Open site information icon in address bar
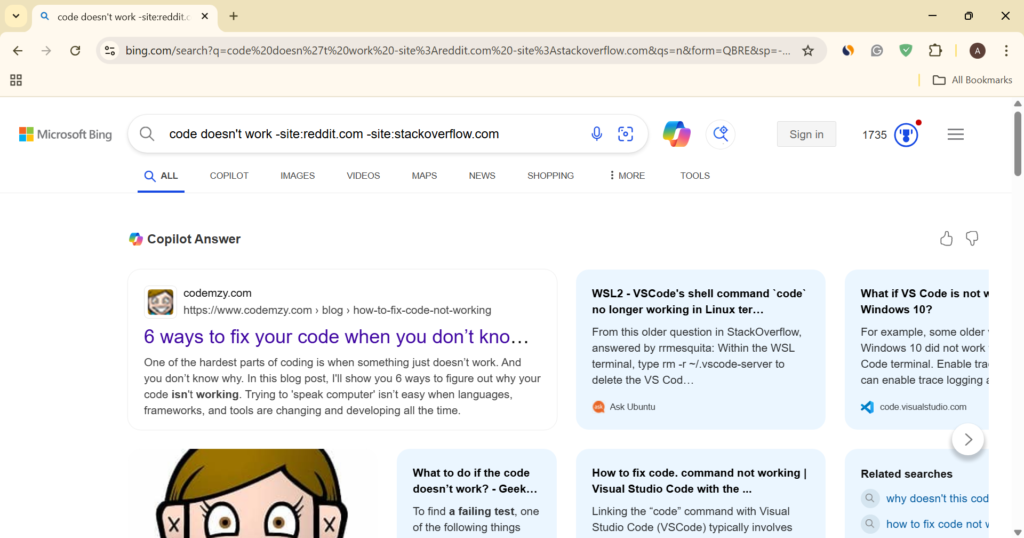 (110, 50)
